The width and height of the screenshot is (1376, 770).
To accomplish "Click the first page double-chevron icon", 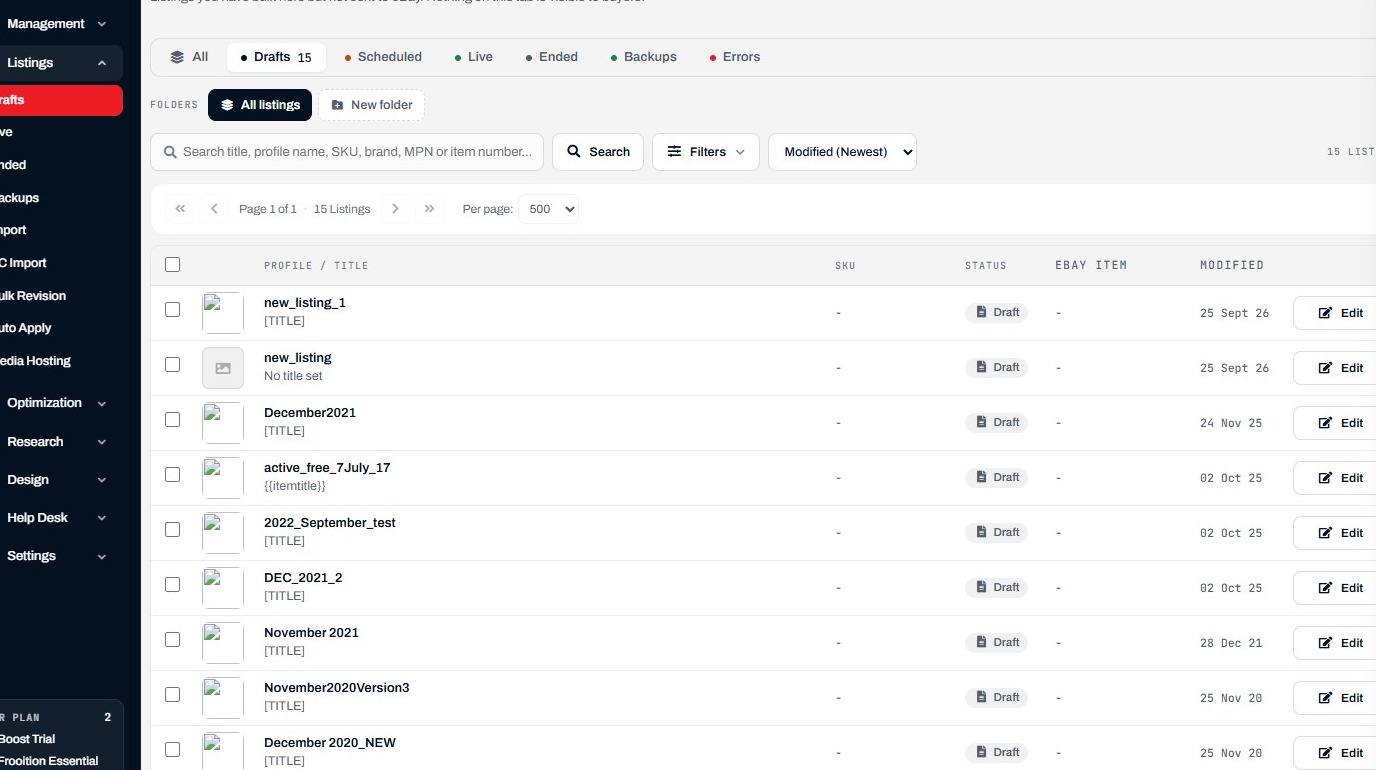I will point(180,209).
